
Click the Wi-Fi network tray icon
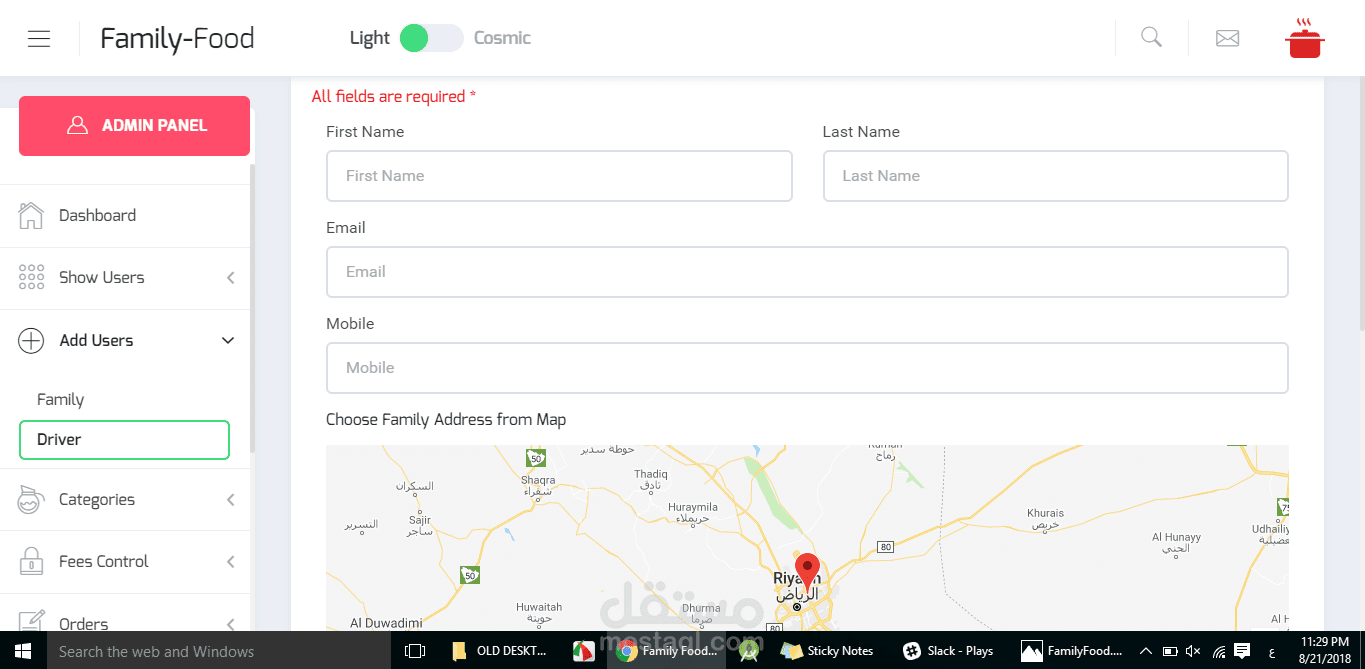pyautogui.click(x=1219, y=651)
